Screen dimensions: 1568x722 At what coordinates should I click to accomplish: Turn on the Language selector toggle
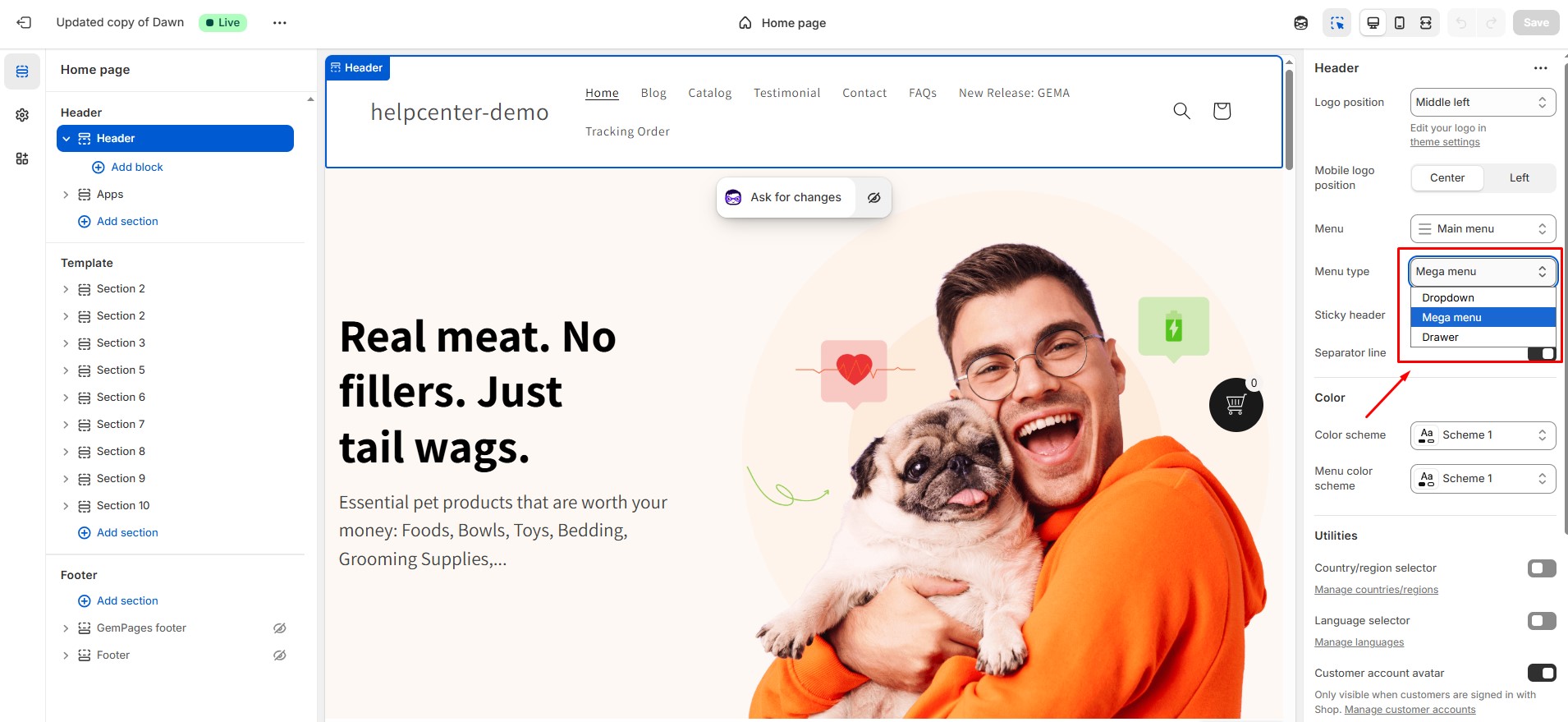(1542, 621)
